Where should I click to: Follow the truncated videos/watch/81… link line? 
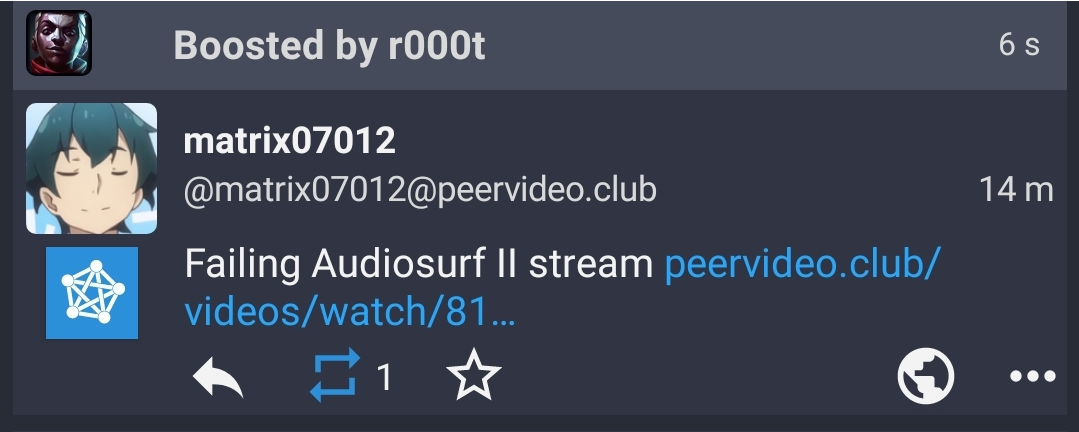point(350,312)
